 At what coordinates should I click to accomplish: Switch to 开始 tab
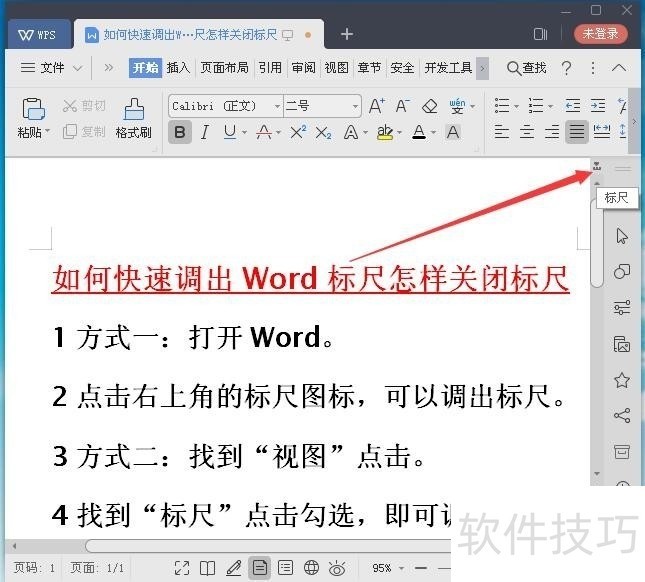pyautogui.click(x=145, y=67)
